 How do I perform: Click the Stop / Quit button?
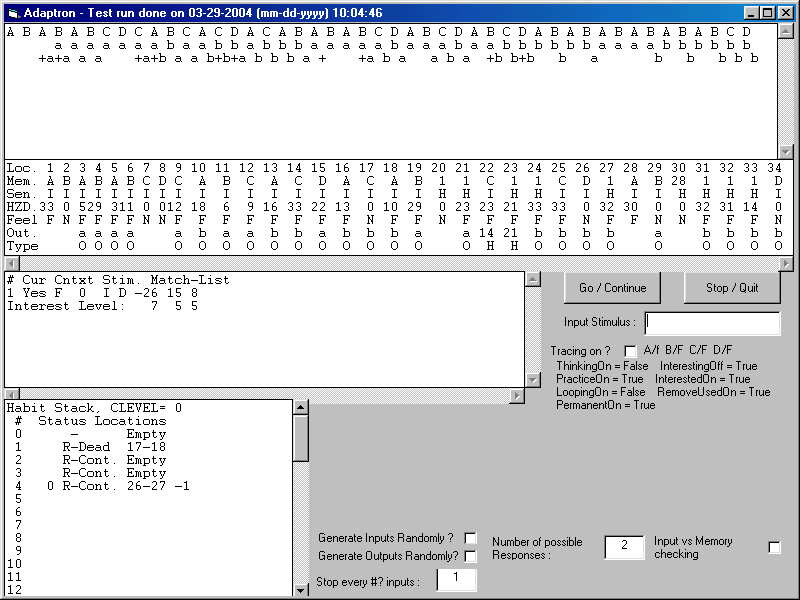732,288
